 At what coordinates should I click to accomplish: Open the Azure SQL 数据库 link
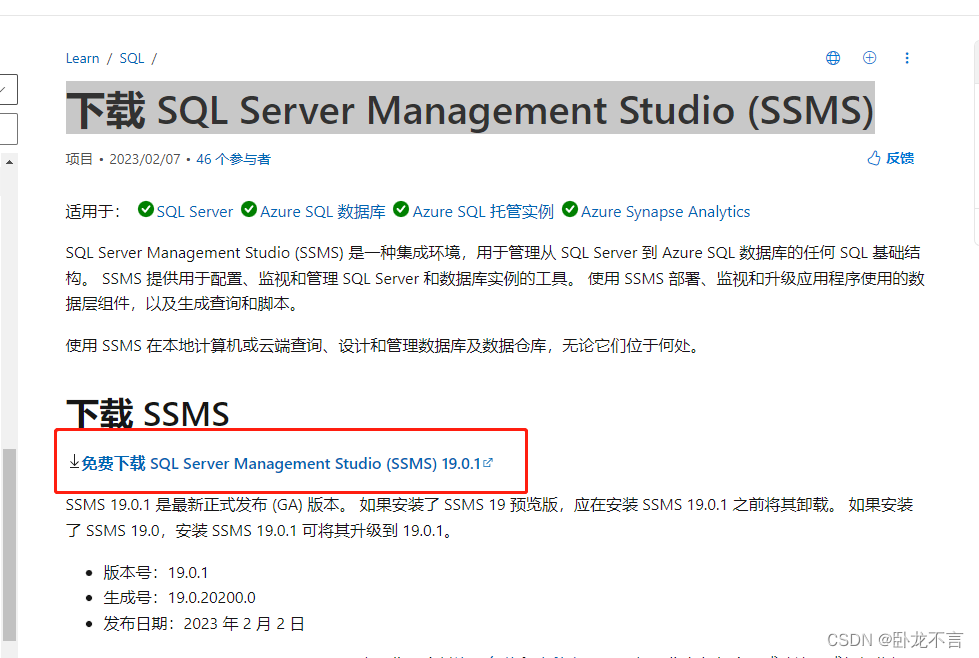pos(322,212)
